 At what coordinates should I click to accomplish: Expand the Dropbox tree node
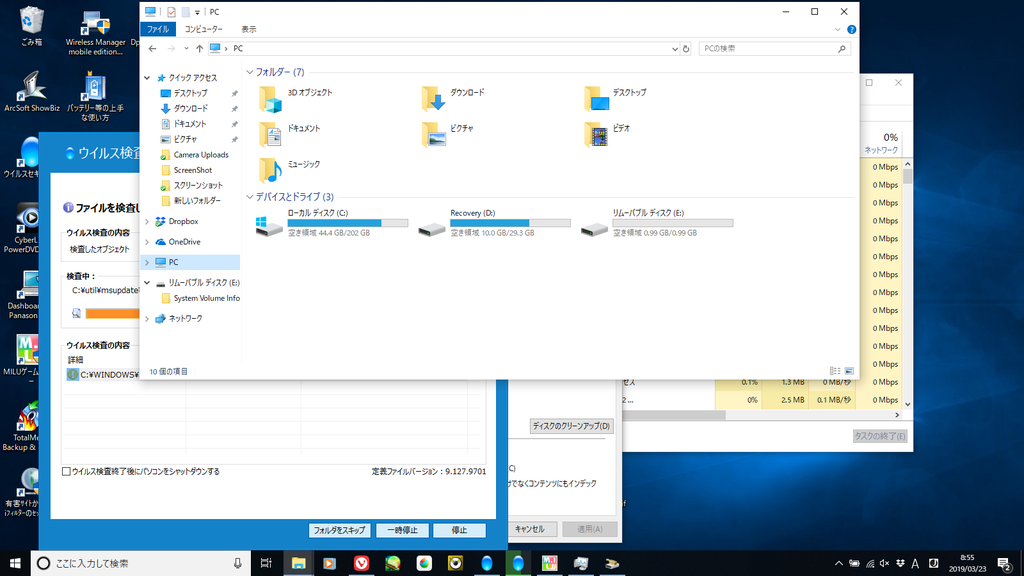(x=148, y=221)
